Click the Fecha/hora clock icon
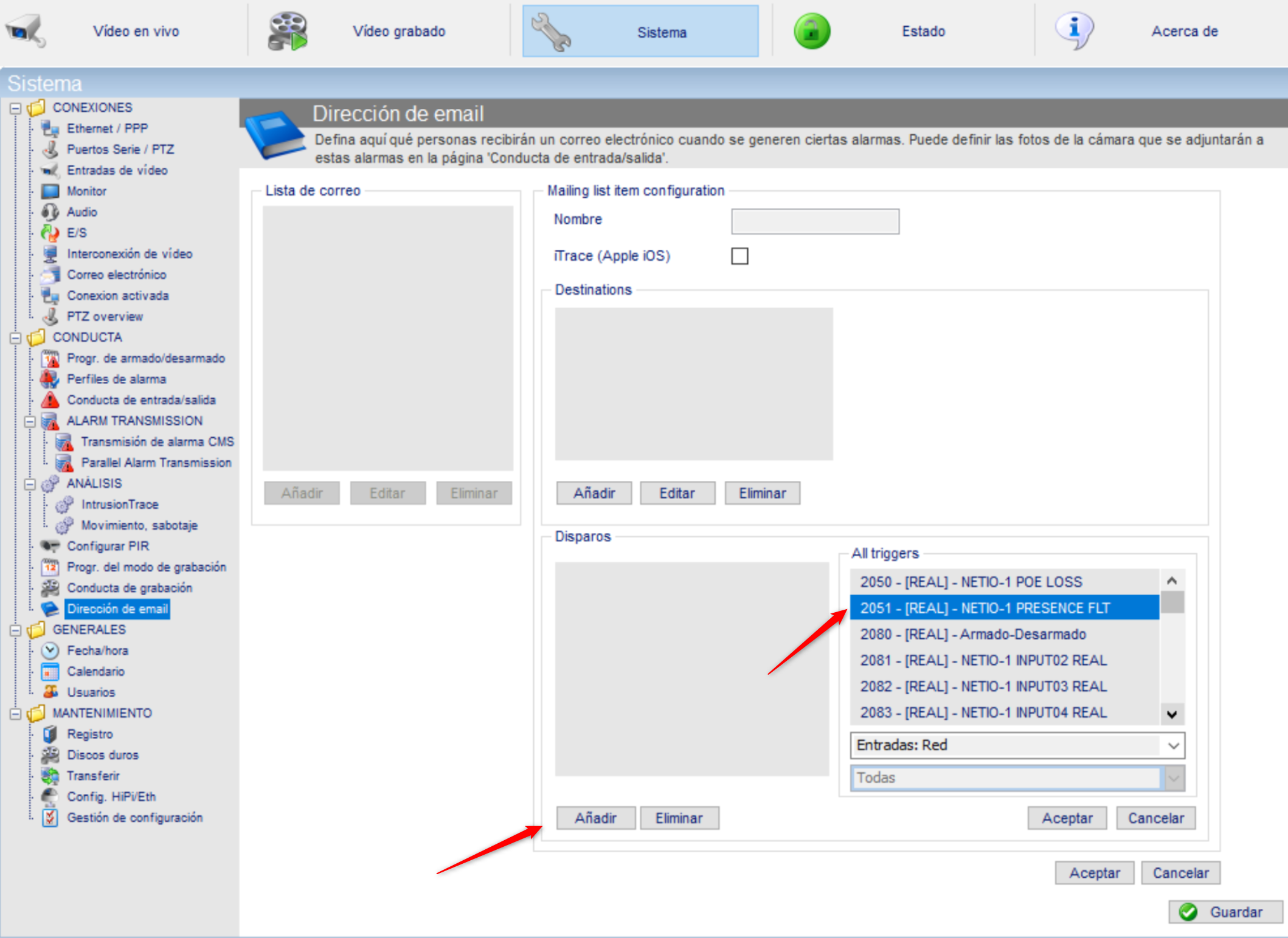This screenshot has height=938, width=1288. 50,650
